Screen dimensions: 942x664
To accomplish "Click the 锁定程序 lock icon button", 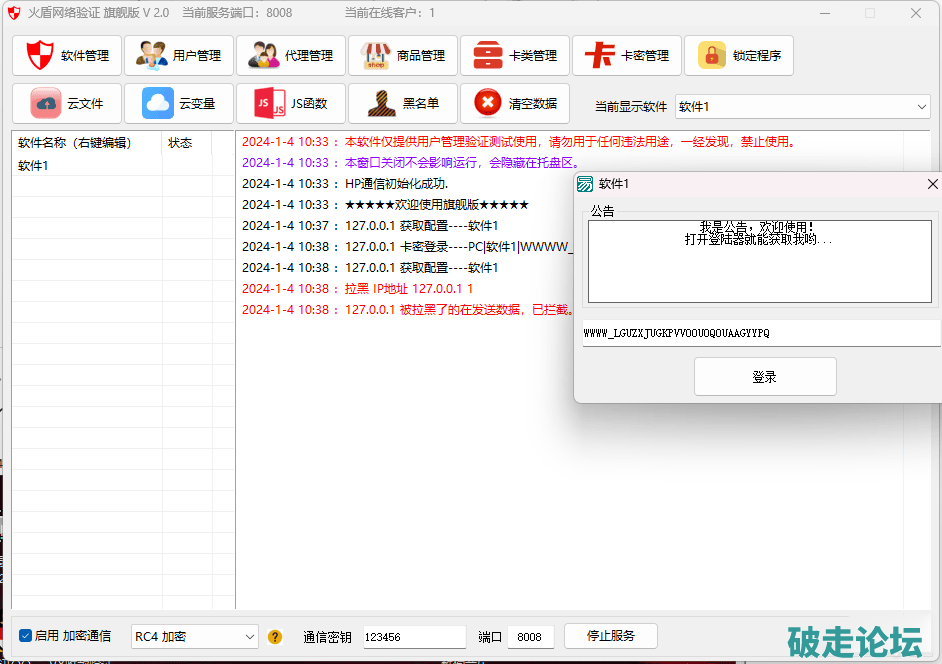I will [739, 56].
